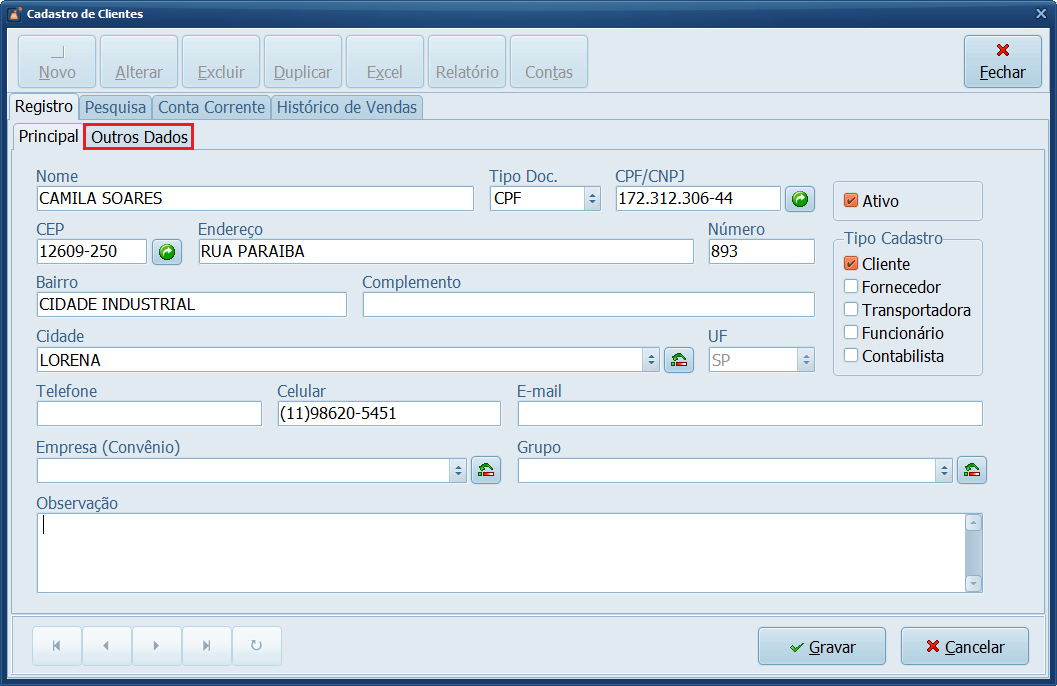Tick the Transportadora checkbox
The width and height of the screenshot is (1057, 686).
851,310
